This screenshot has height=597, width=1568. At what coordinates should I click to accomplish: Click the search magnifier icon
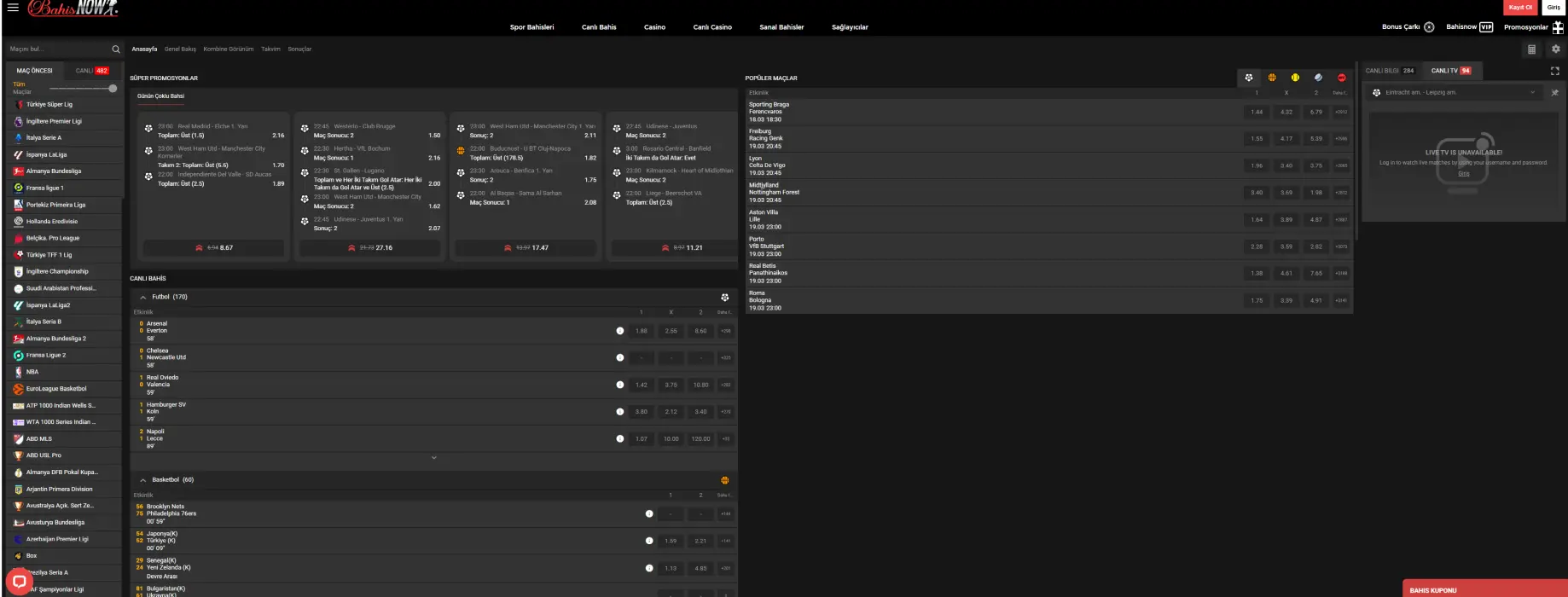[x=116, y=49]
